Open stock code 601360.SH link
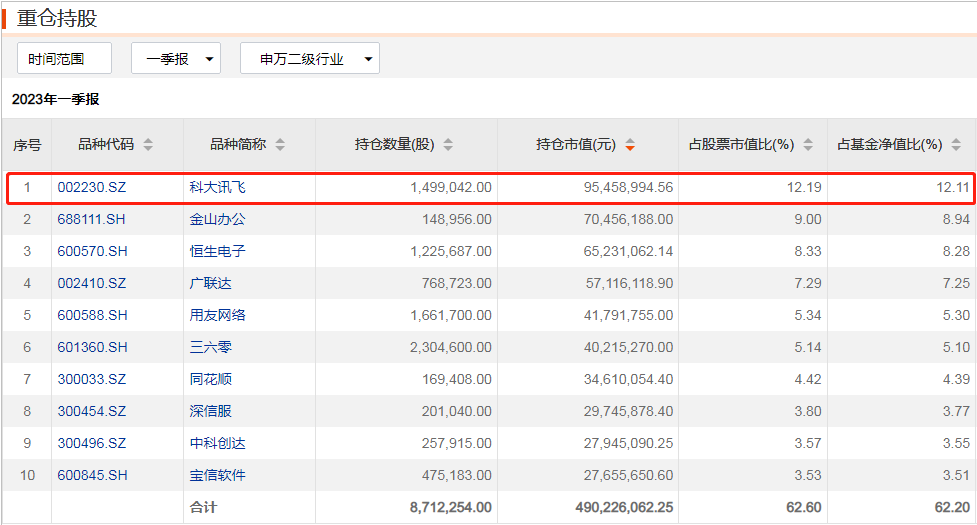The height and width of the screenshot is (525, 977). click(92, 347)
